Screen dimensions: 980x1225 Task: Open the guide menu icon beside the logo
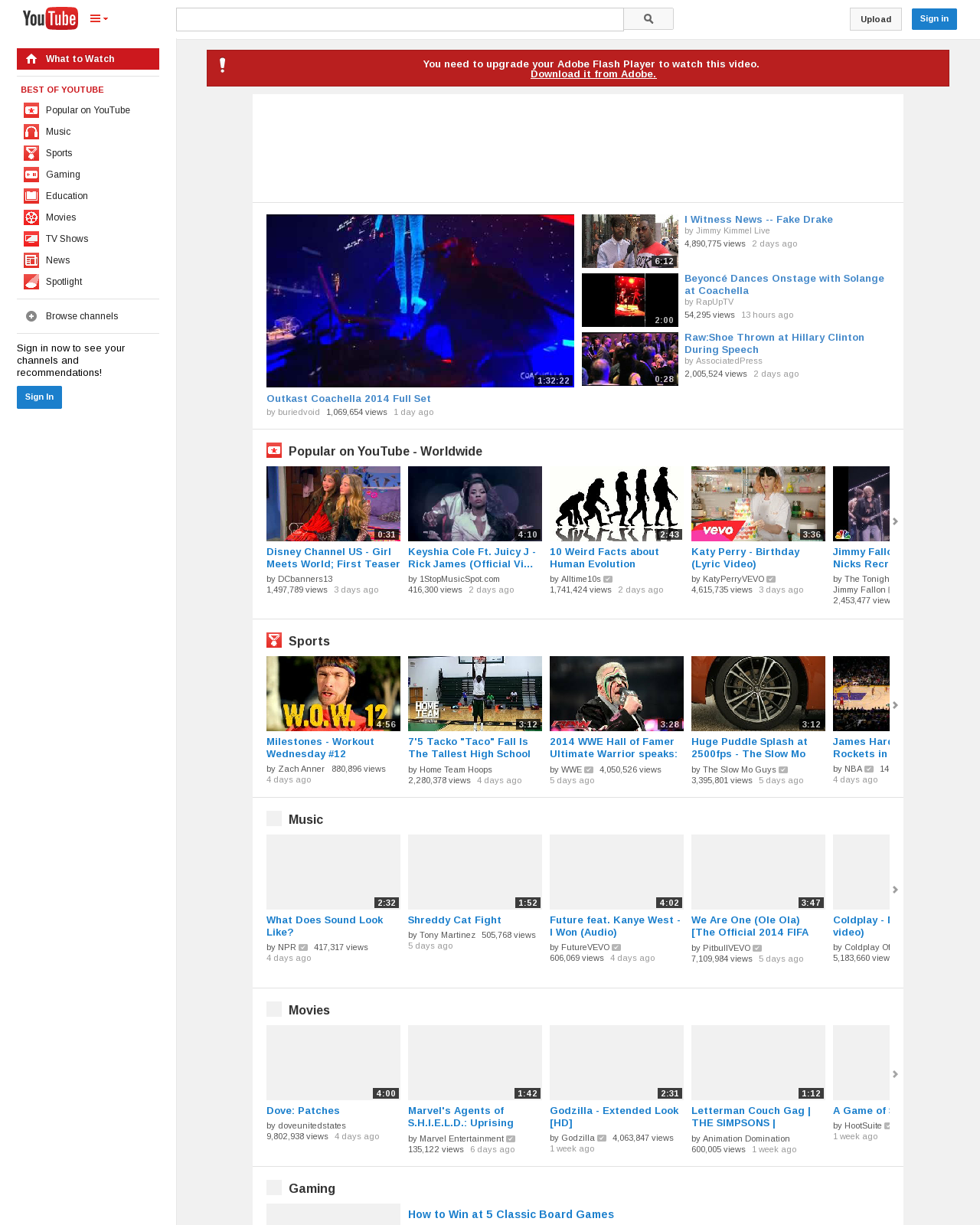tap(99, 18)
